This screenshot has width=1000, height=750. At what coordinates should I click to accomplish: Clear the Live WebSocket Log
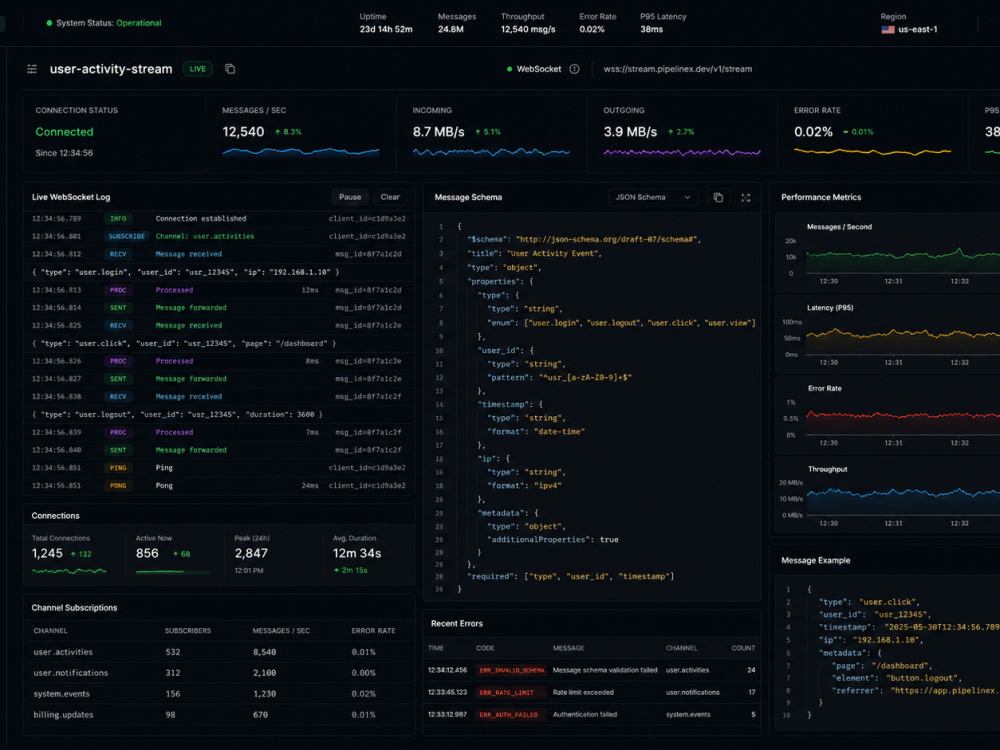click(390, 197)
